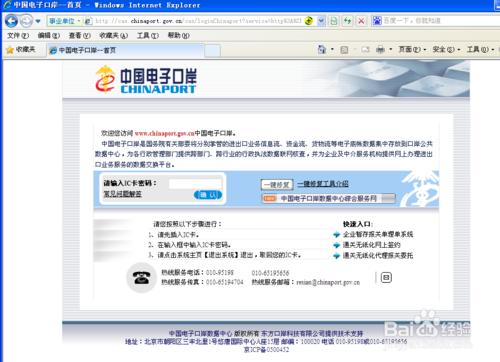This screenshot has height=362, width=500.
Task: Open the recent pages dropdown arrow beside Forward
Action: pyautogui.click(x=38, y=21)
